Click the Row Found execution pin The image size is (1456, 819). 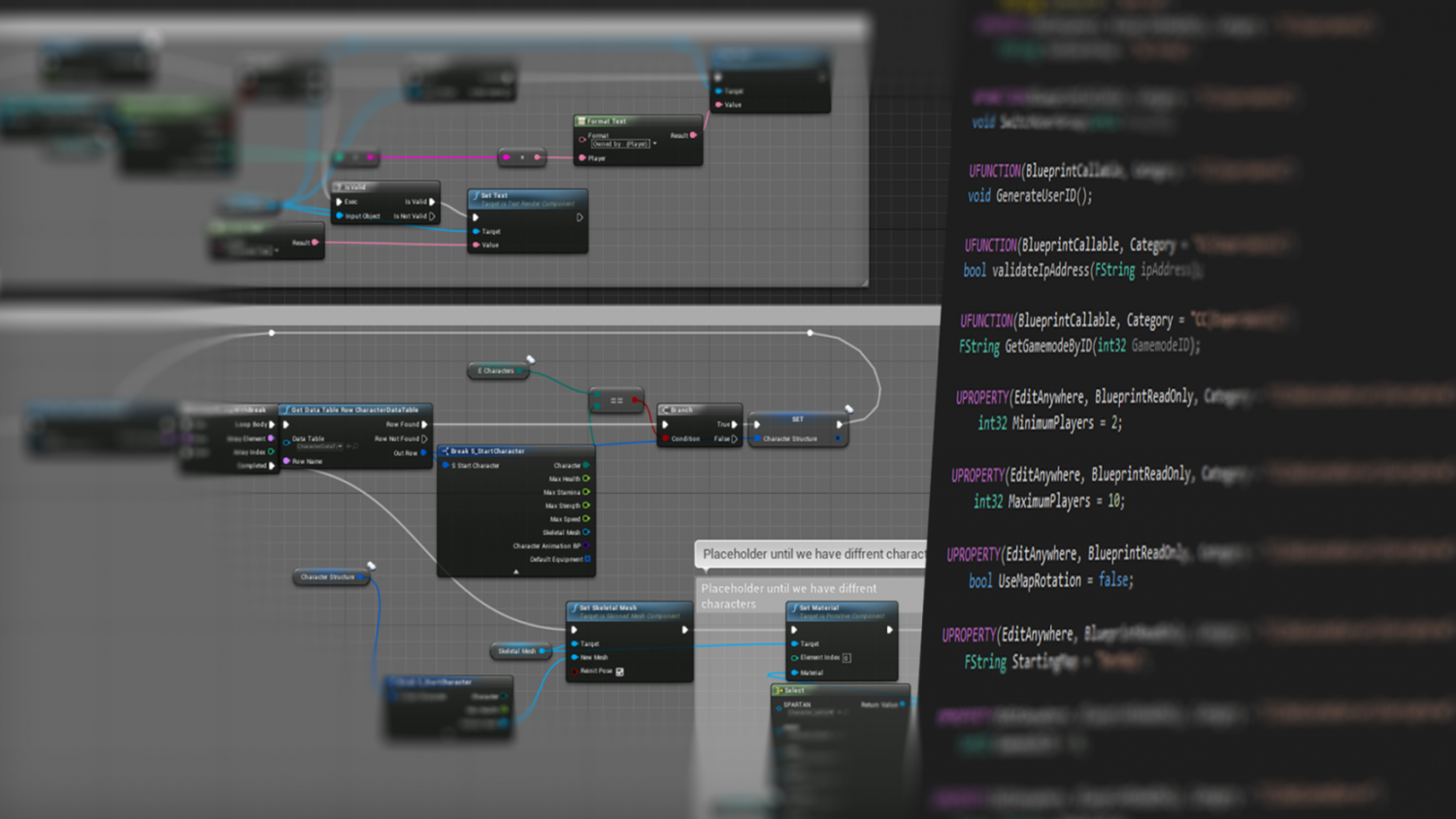click(424, 424)
